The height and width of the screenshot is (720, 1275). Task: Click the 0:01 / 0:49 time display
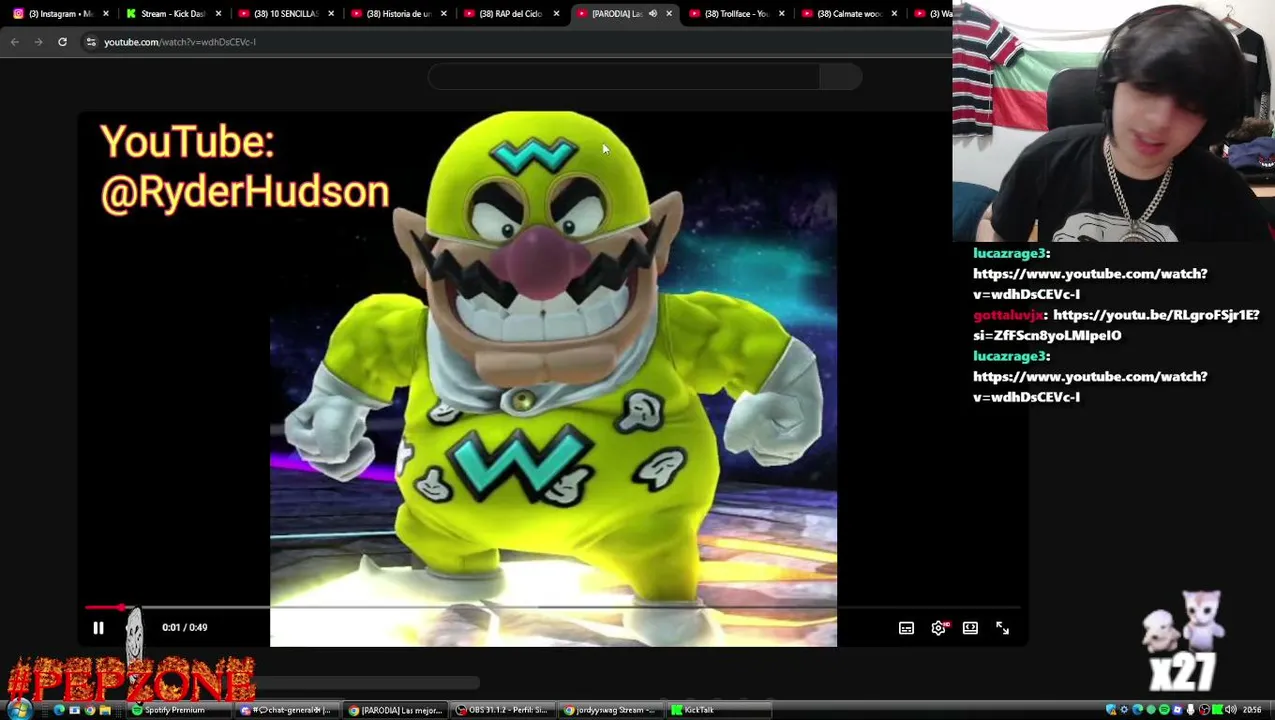[x=185, y=628]
